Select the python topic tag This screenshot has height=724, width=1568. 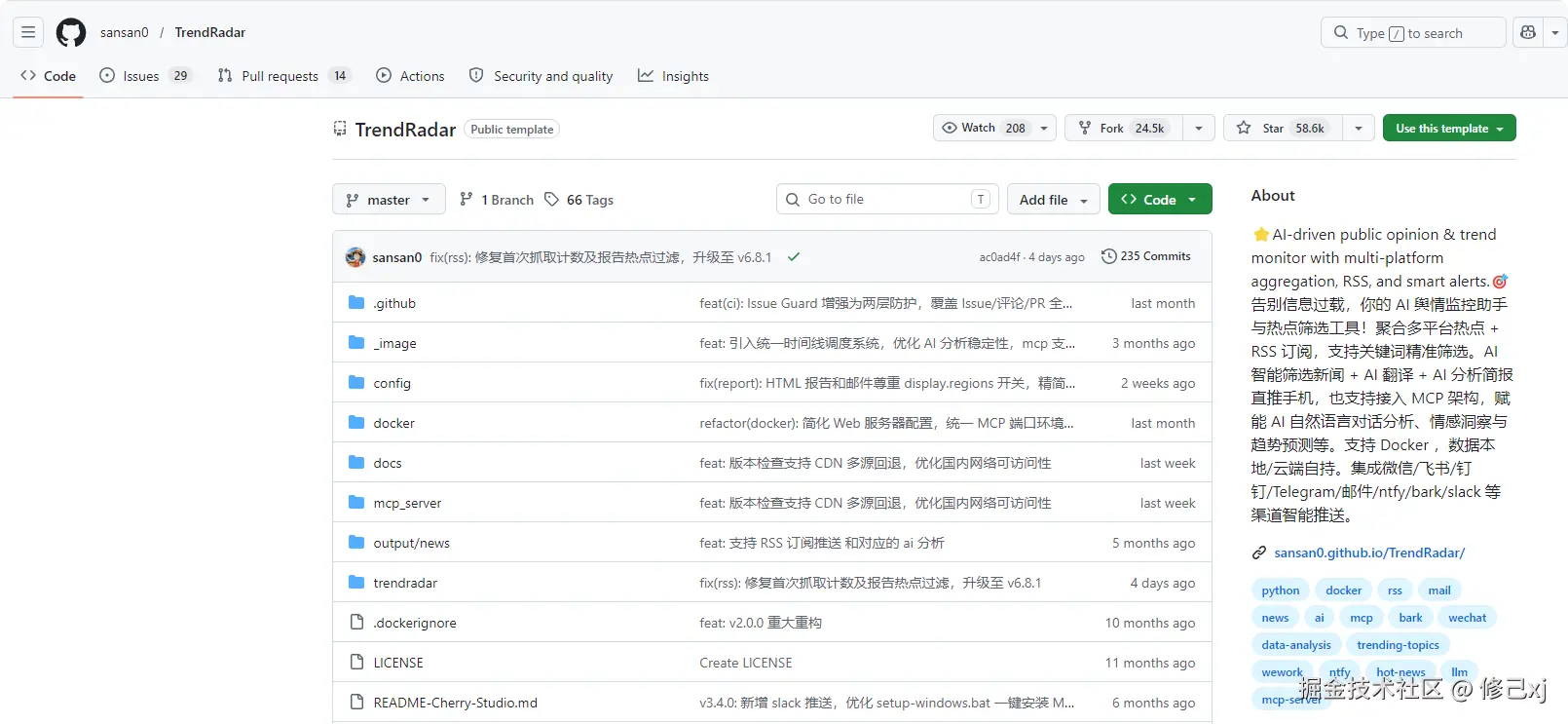pyautogui.click(x=1281, y=591)
